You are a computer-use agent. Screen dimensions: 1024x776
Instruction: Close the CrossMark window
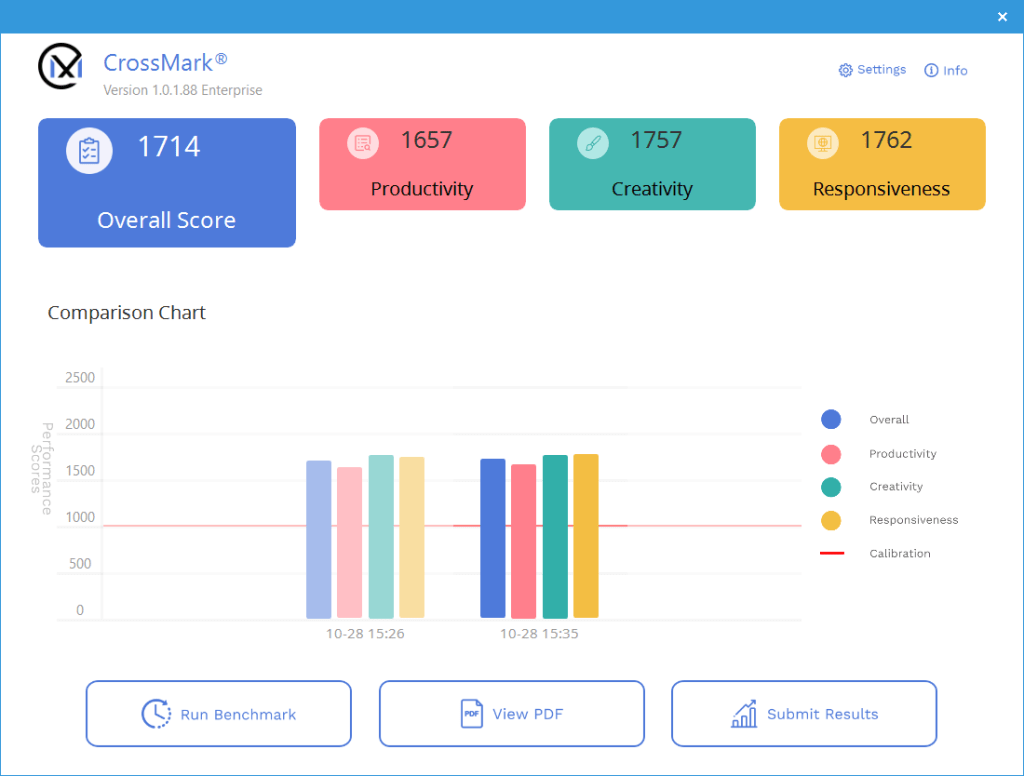pyautogui.click(x=1002, y=17)
